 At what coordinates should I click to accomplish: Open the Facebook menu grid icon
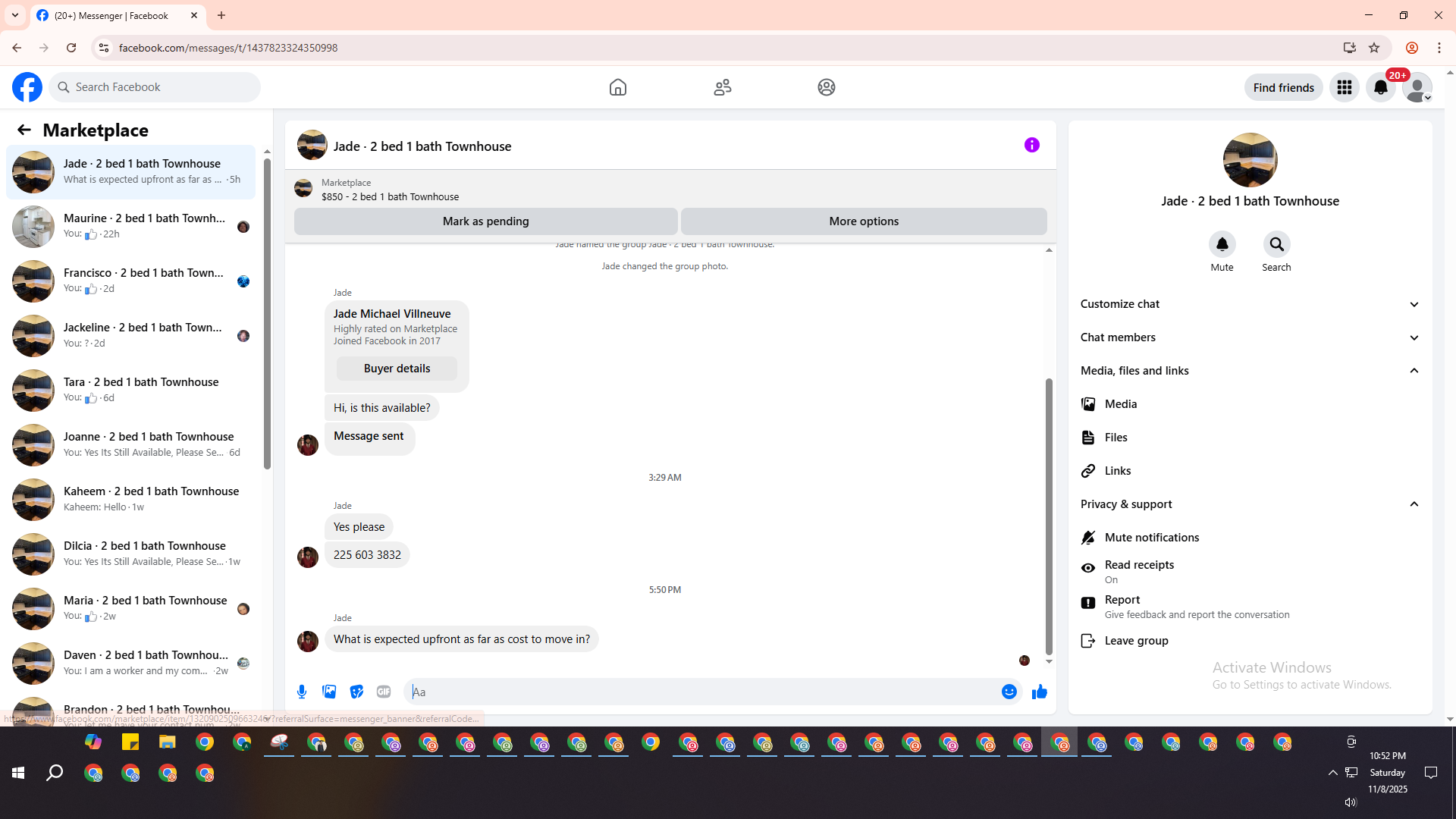pyautogui.click(x=1345, y=87)
